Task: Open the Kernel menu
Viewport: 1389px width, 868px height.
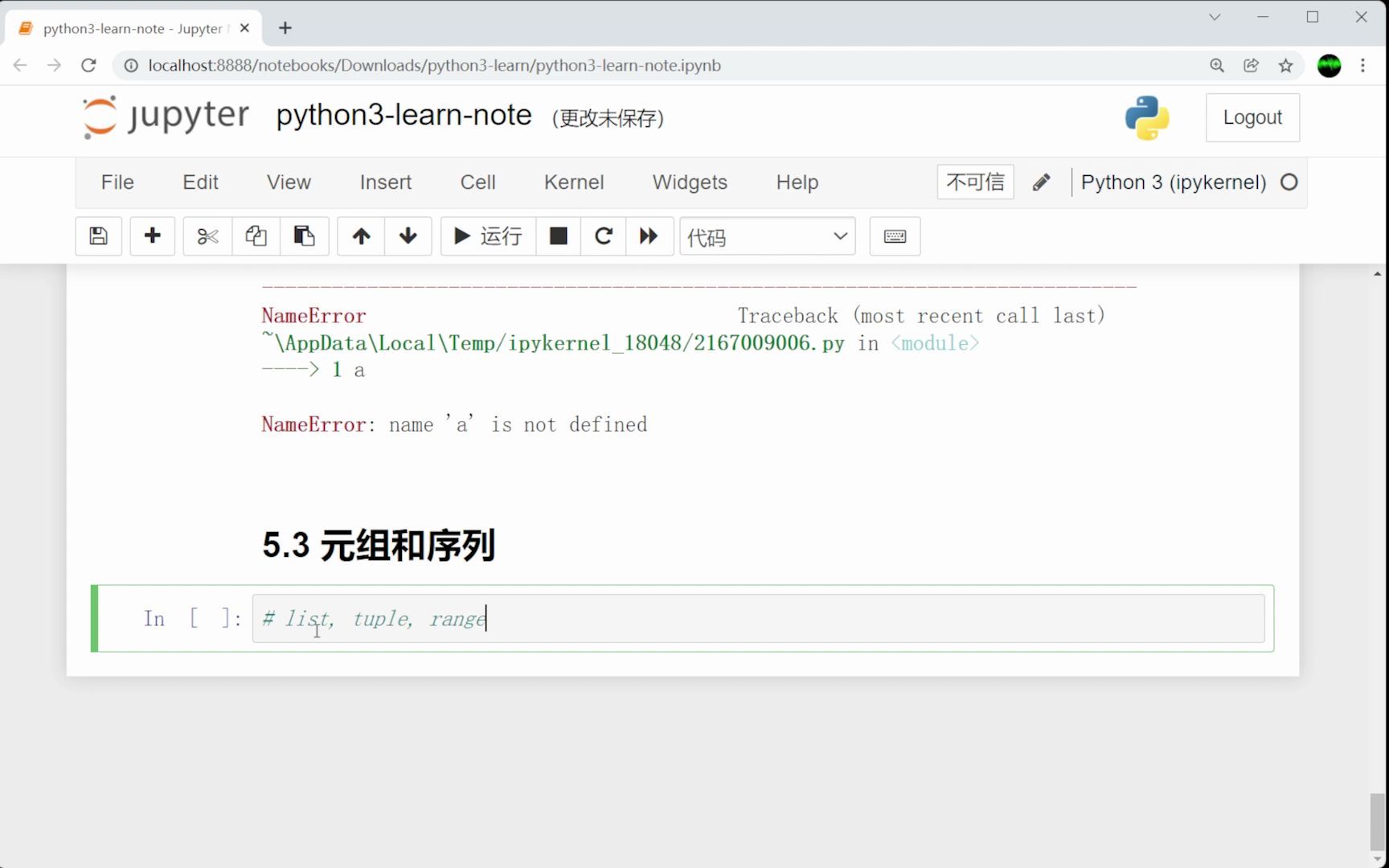Action: tap(574, 182)
